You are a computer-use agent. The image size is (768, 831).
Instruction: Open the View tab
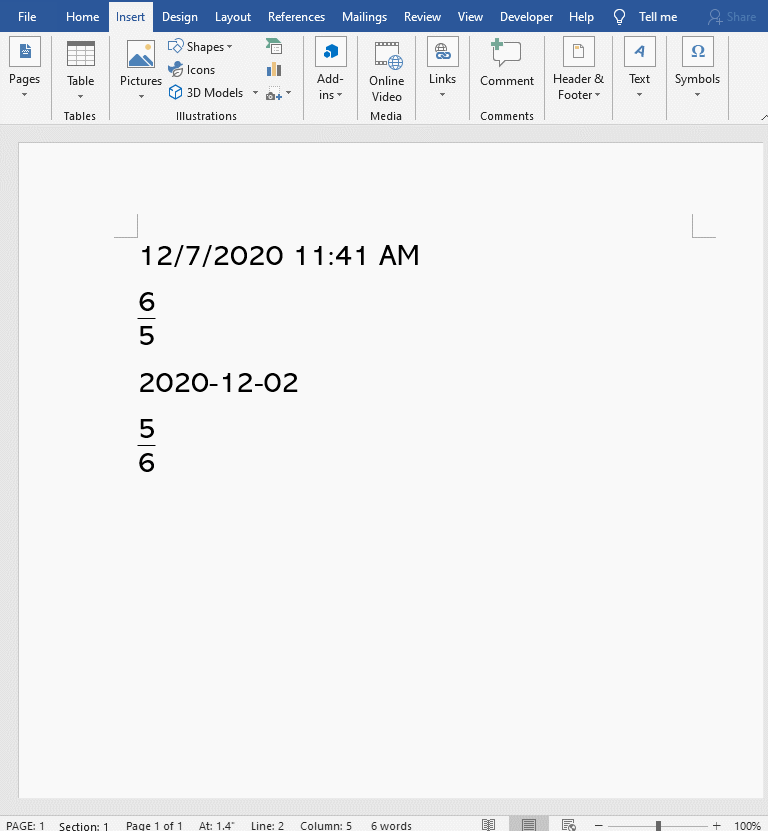tap(470, 17)
